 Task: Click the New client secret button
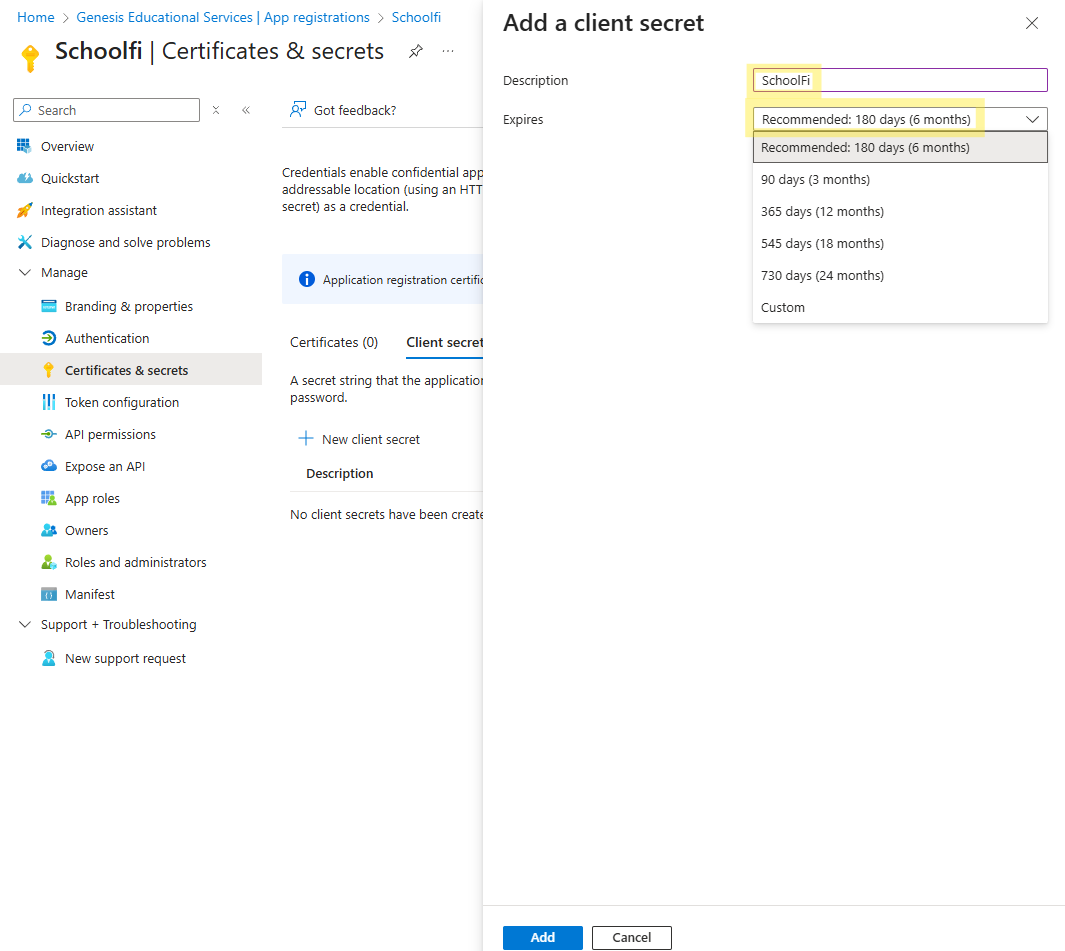pos(359,439)
